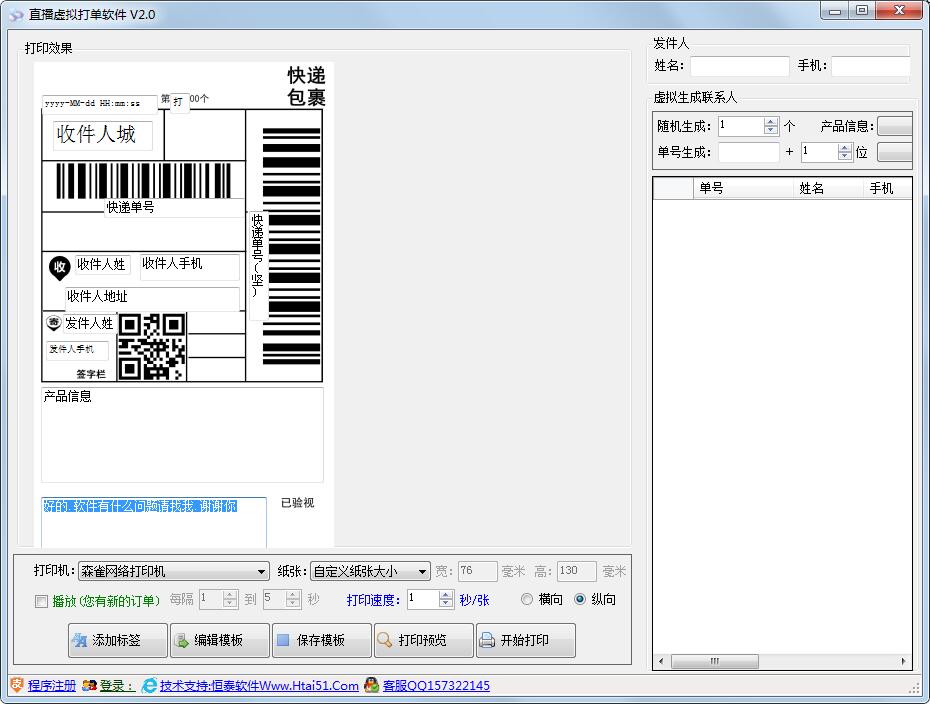The height and width of the screenshot is (704, 930).
Task: Click the 收 recipient icon on the label
Action: coord(59,267)
